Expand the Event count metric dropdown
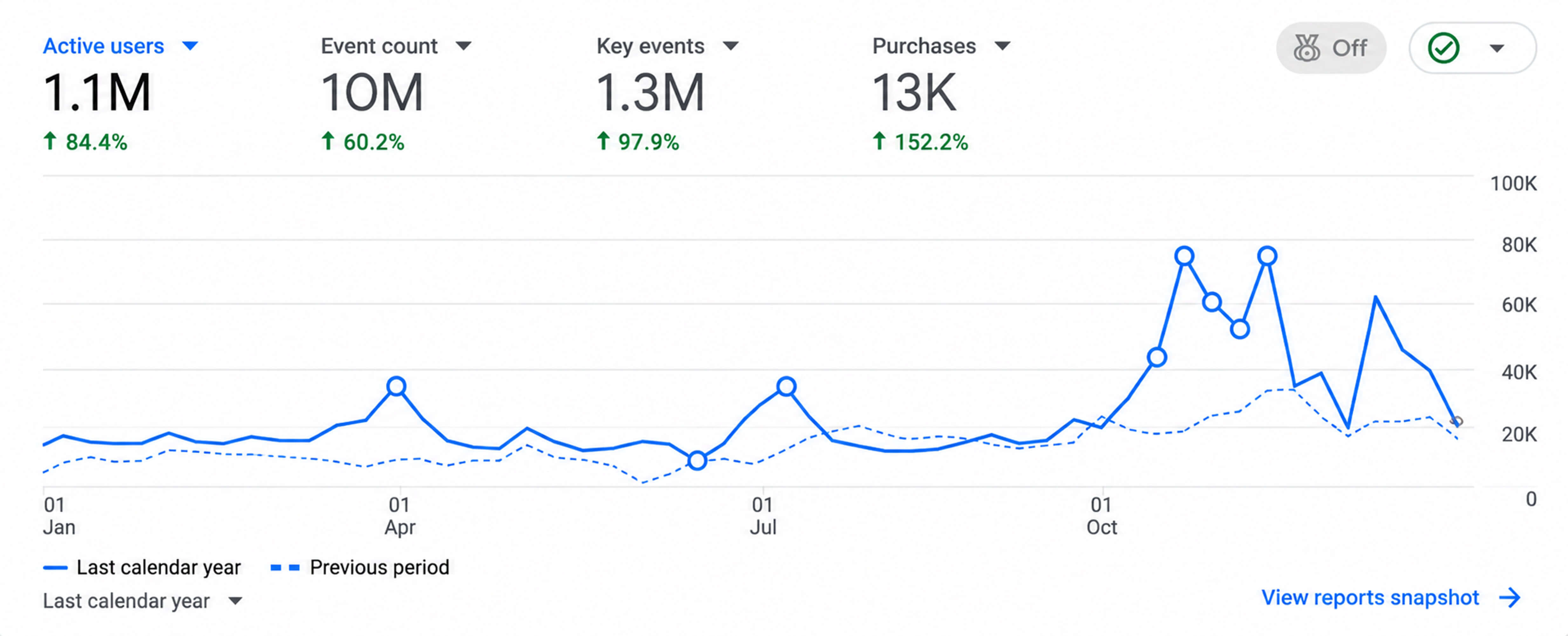The width and height of the screenshot is (1568, 636). tap(464, 46)
